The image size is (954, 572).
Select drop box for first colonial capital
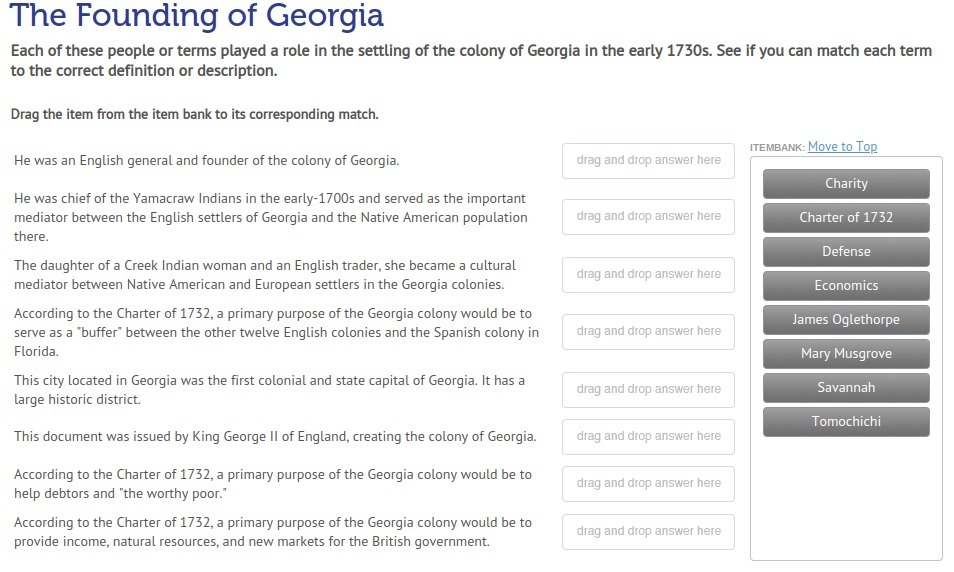click(648, 390)
